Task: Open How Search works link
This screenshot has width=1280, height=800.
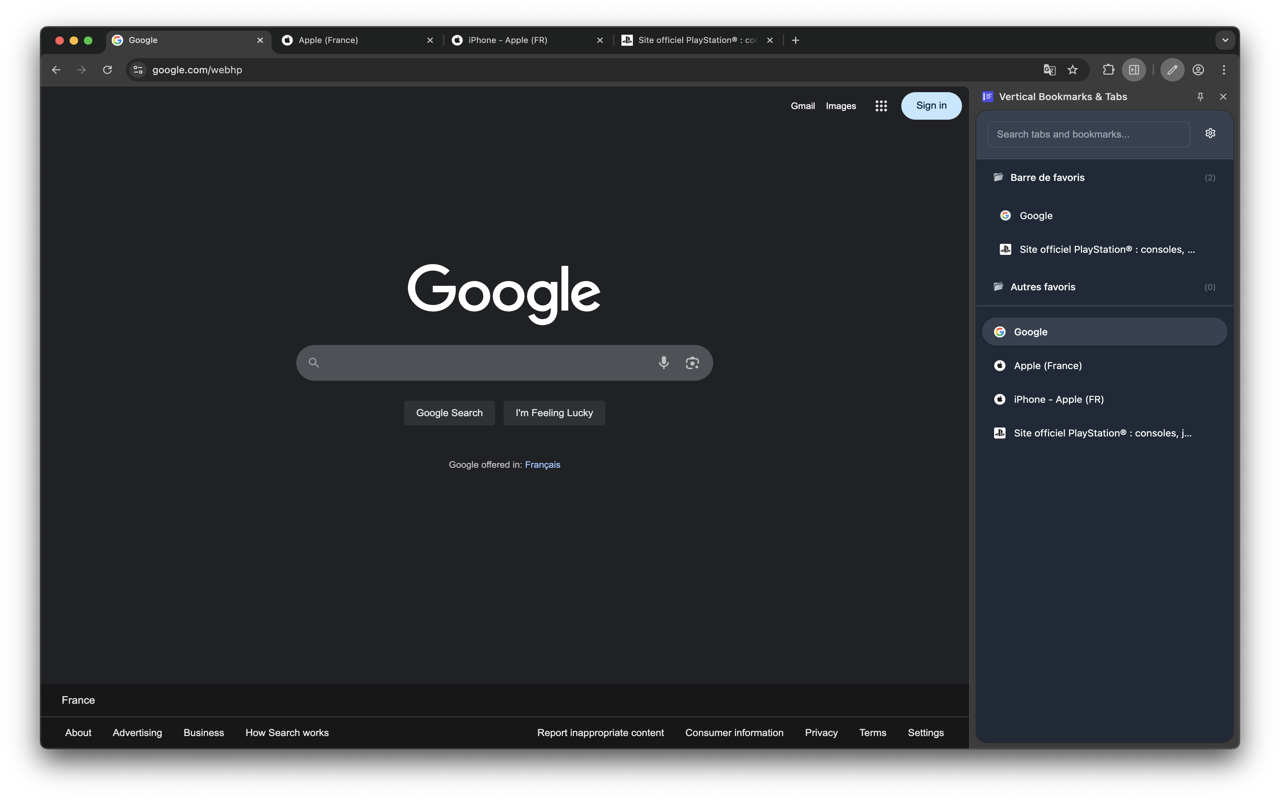Action: [x=287, y=733]
